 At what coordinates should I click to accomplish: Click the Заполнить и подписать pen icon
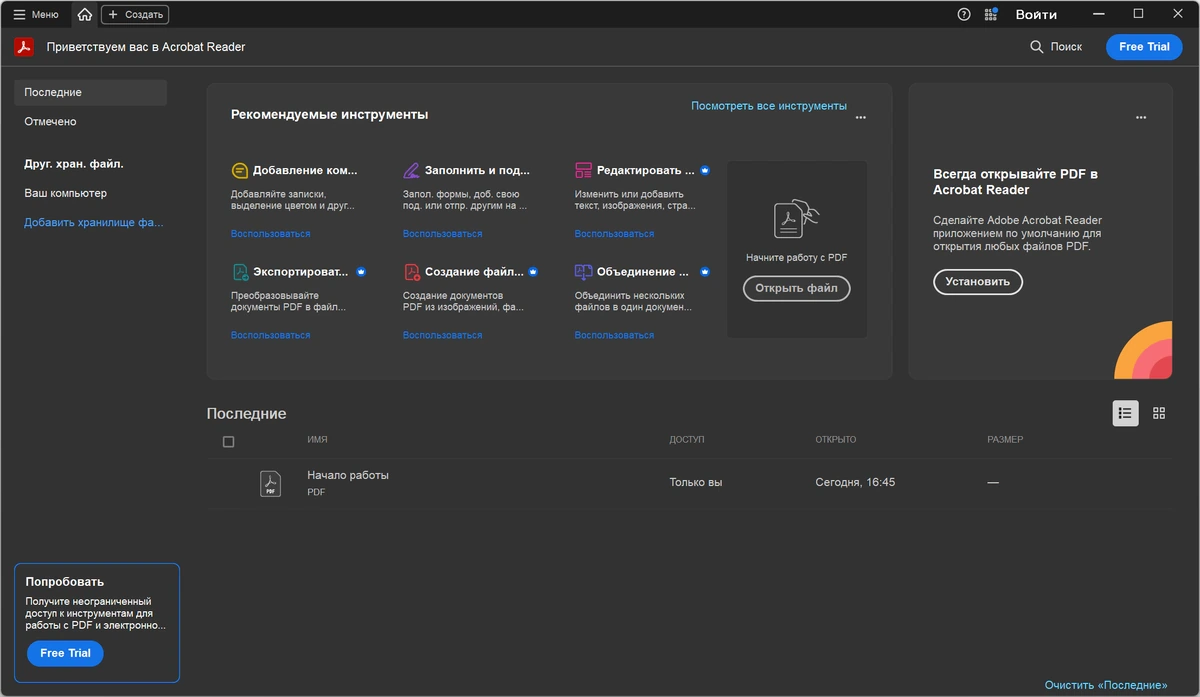(412, 171)
